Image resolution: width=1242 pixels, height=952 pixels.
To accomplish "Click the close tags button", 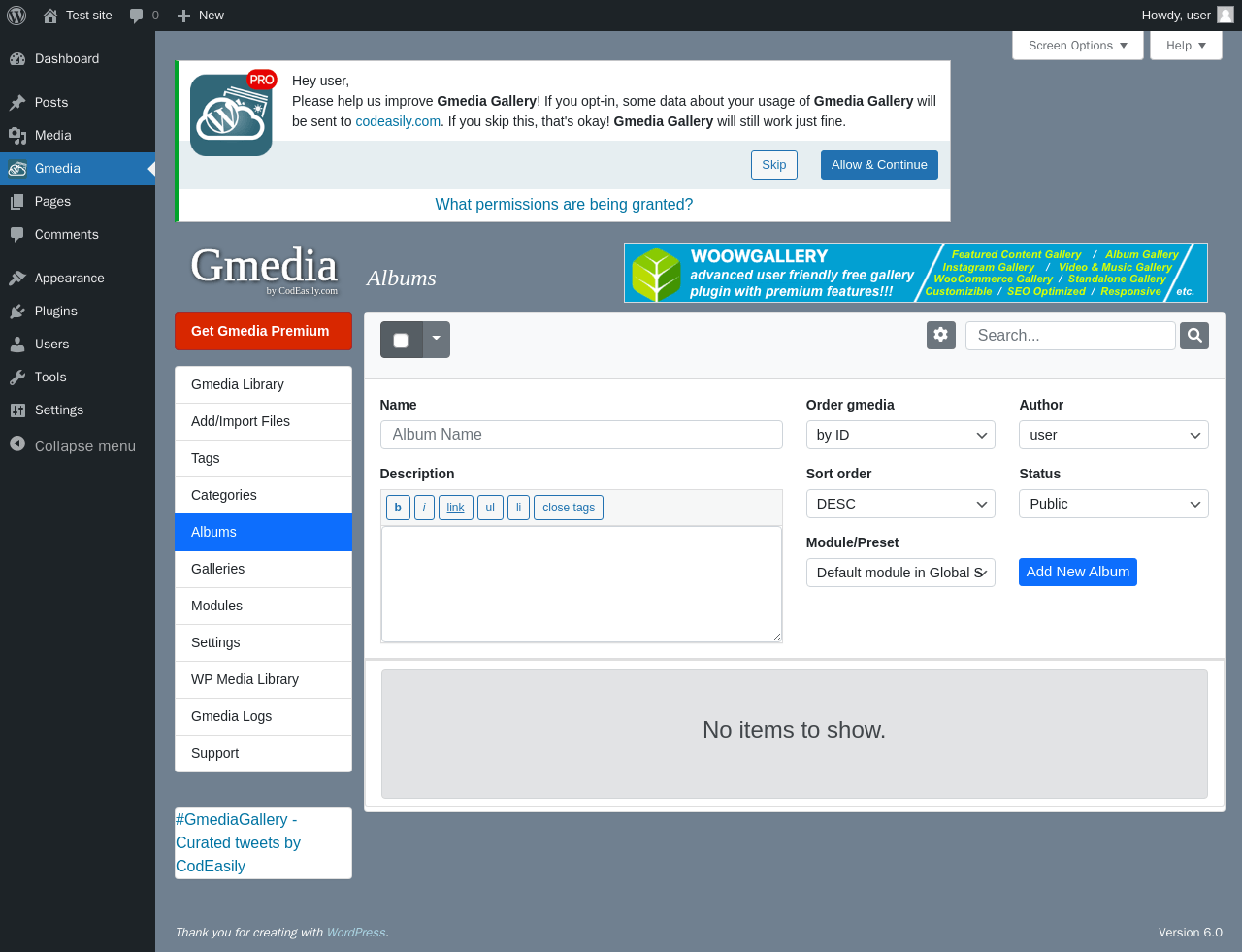I will pos(569,508).
